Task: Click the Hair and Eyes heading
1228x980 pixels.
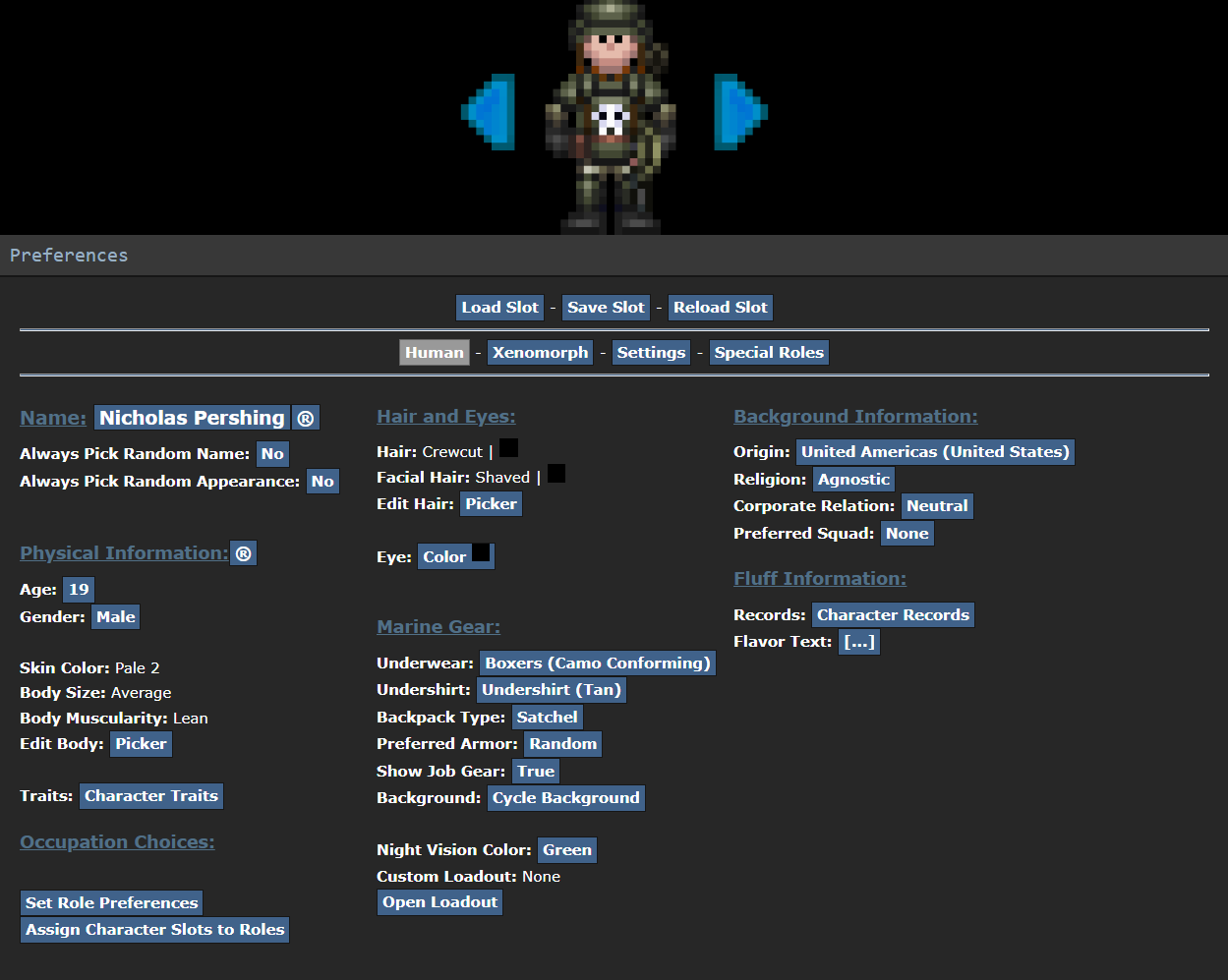Action: click(x=446, y=417)
